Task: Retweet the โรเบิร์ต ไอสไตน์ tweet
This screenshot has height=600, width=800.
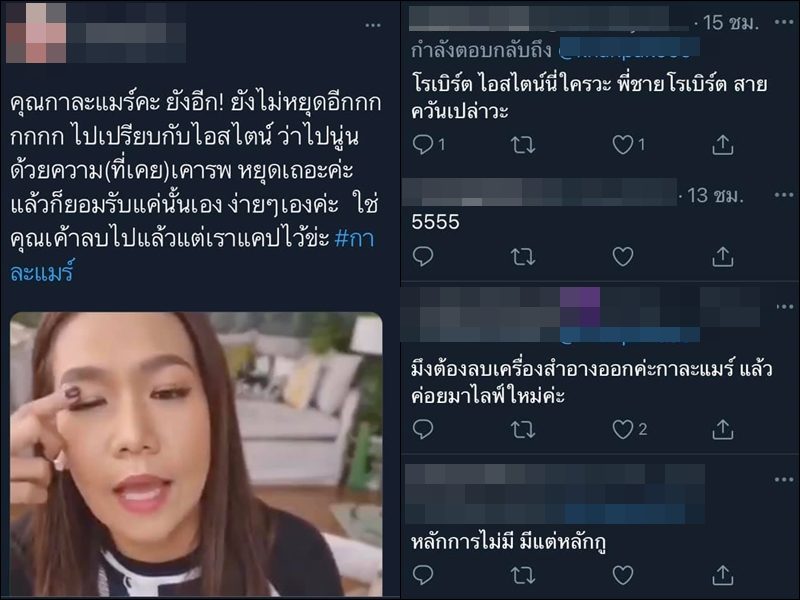Action: [523, 145]
